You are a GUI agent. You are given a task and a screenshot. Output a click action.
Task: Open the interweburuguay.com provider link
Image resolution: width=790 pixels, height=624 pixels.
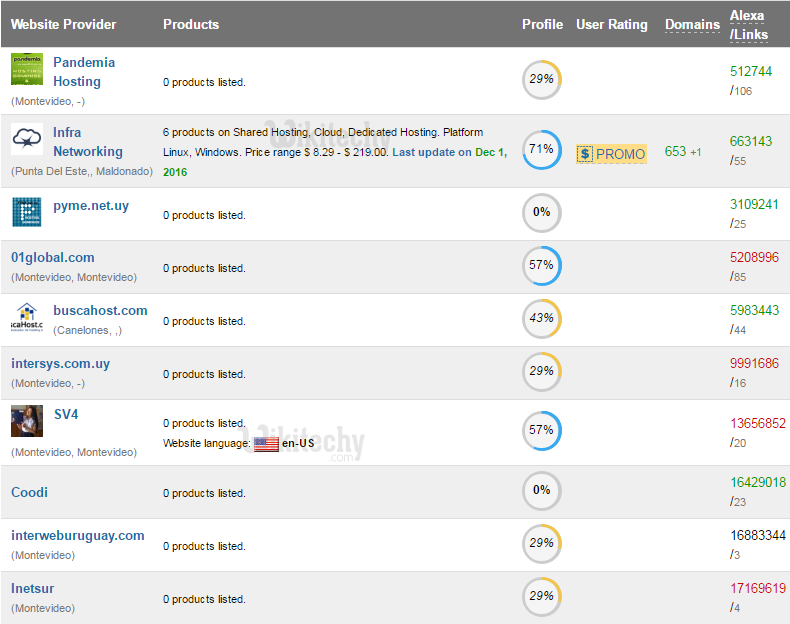pos(78,535)
